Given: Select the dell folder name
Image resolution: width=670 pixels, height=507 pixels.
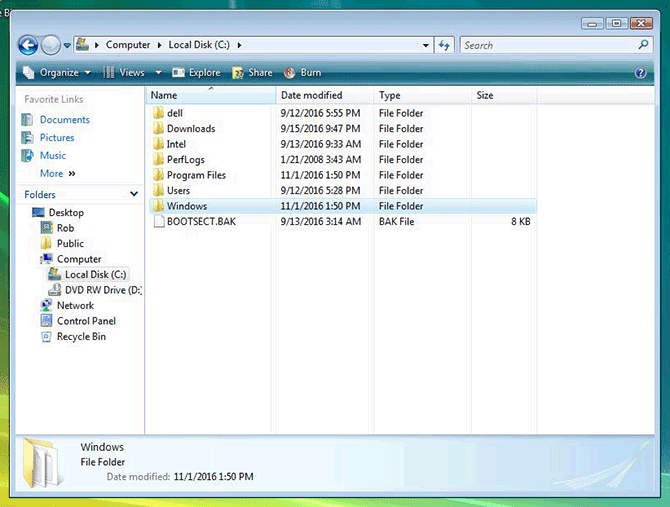Looking at the screenshot, I should pos(175,113).
